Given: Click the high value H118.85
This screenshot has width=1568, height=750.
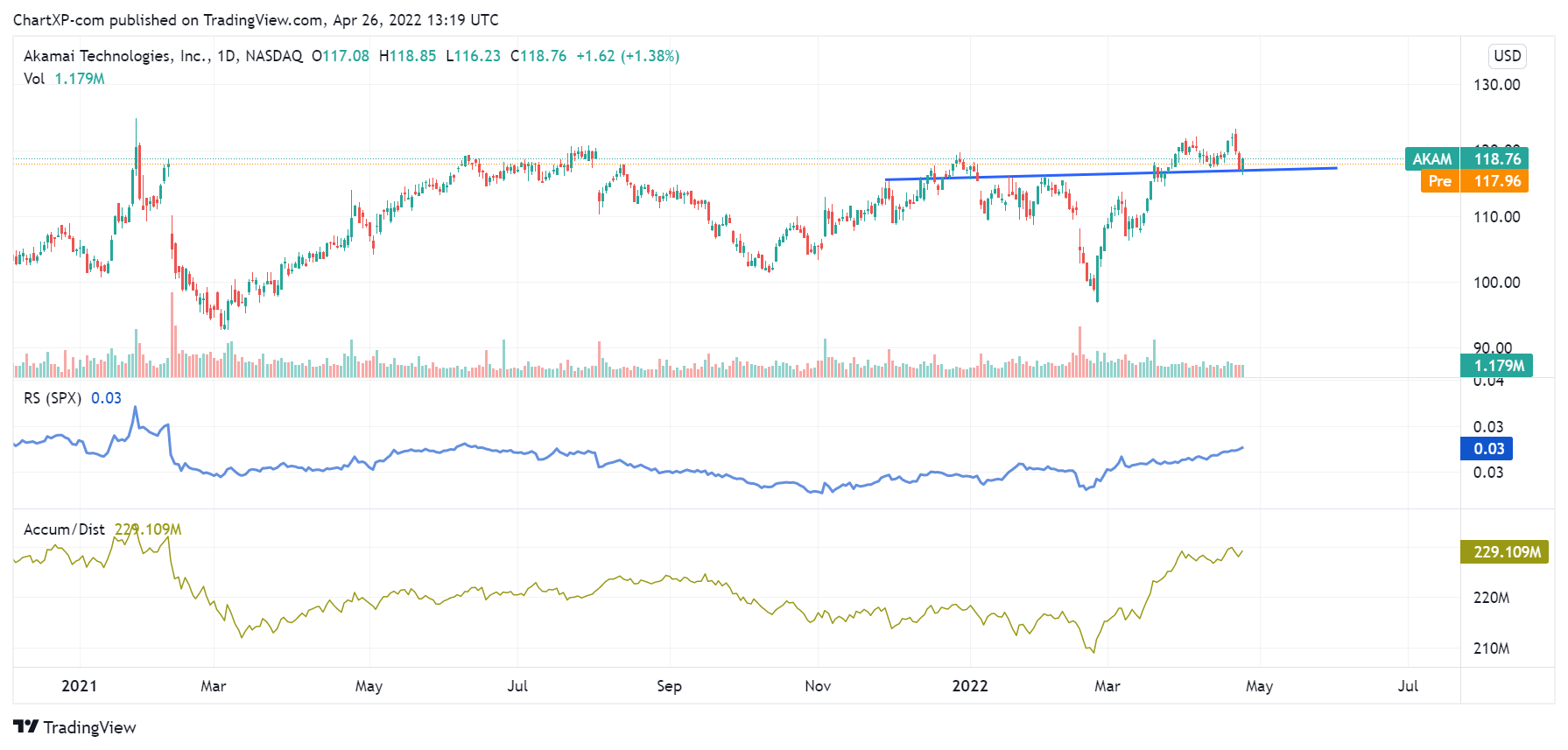Looking at the screenshot, I should click(x=407, y=56).
